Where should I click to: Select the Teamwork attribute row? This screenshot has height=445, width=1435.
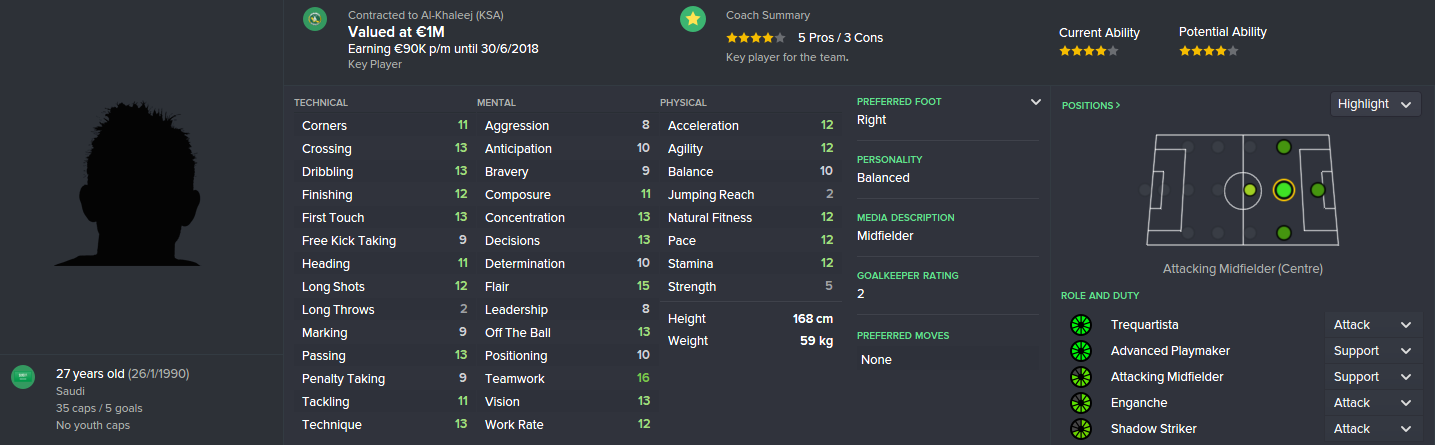[566, 379]
